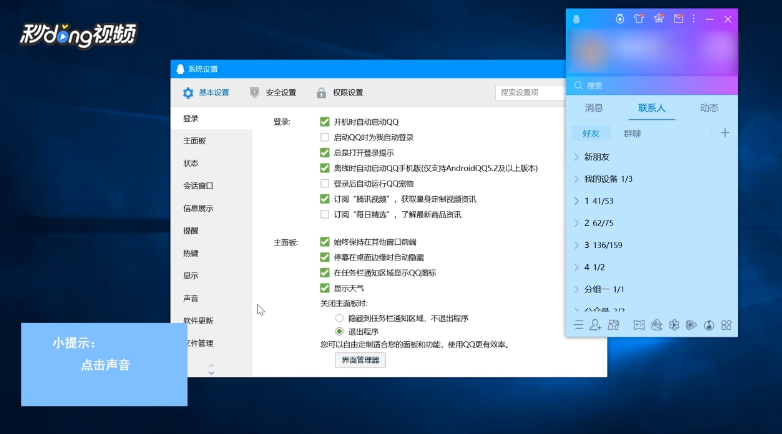Viewport: 782px width, 434px height.
Task: Enable 订阅 每日精选 checkbox
Action: point(325,215)
